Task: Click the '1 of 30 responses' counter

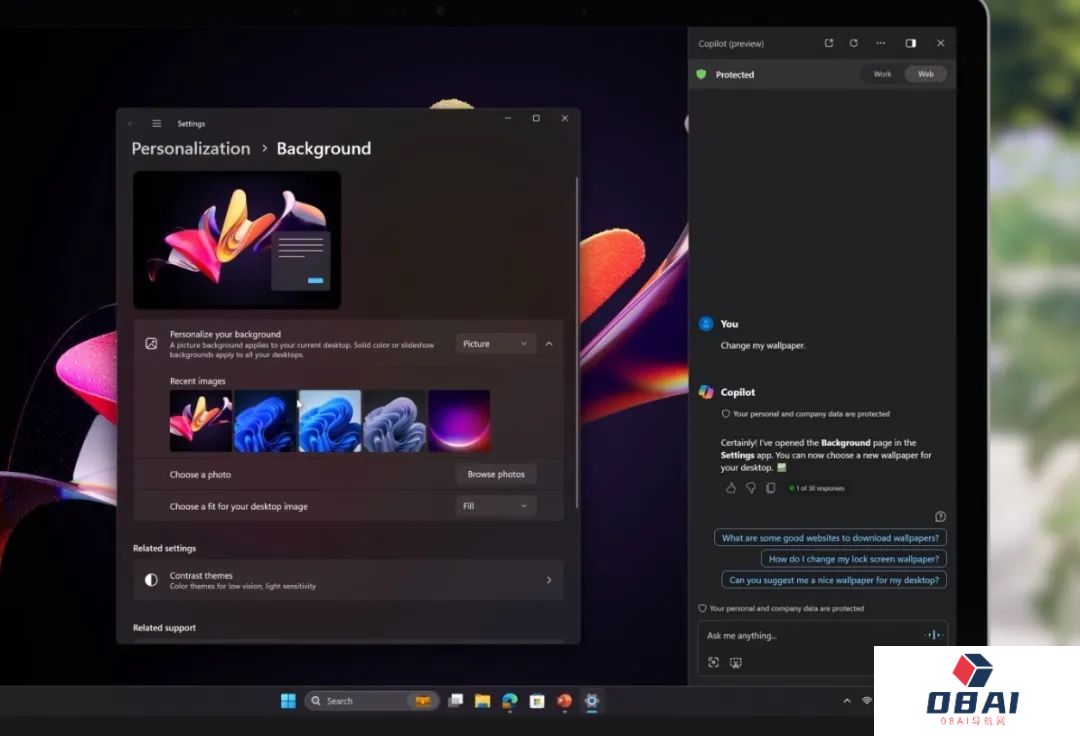Action: (820, 488)
